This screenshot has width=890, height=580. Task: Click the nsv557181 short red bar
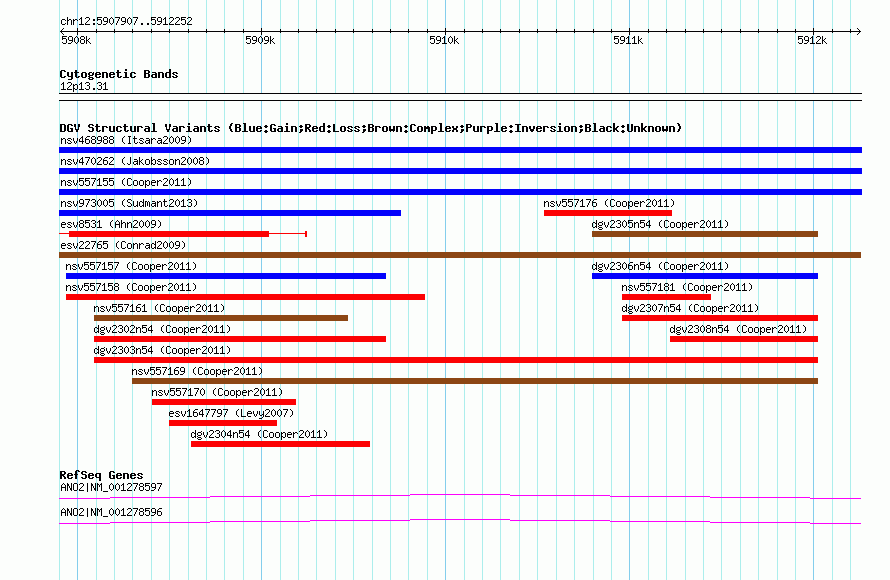click(x=666, y=297)
